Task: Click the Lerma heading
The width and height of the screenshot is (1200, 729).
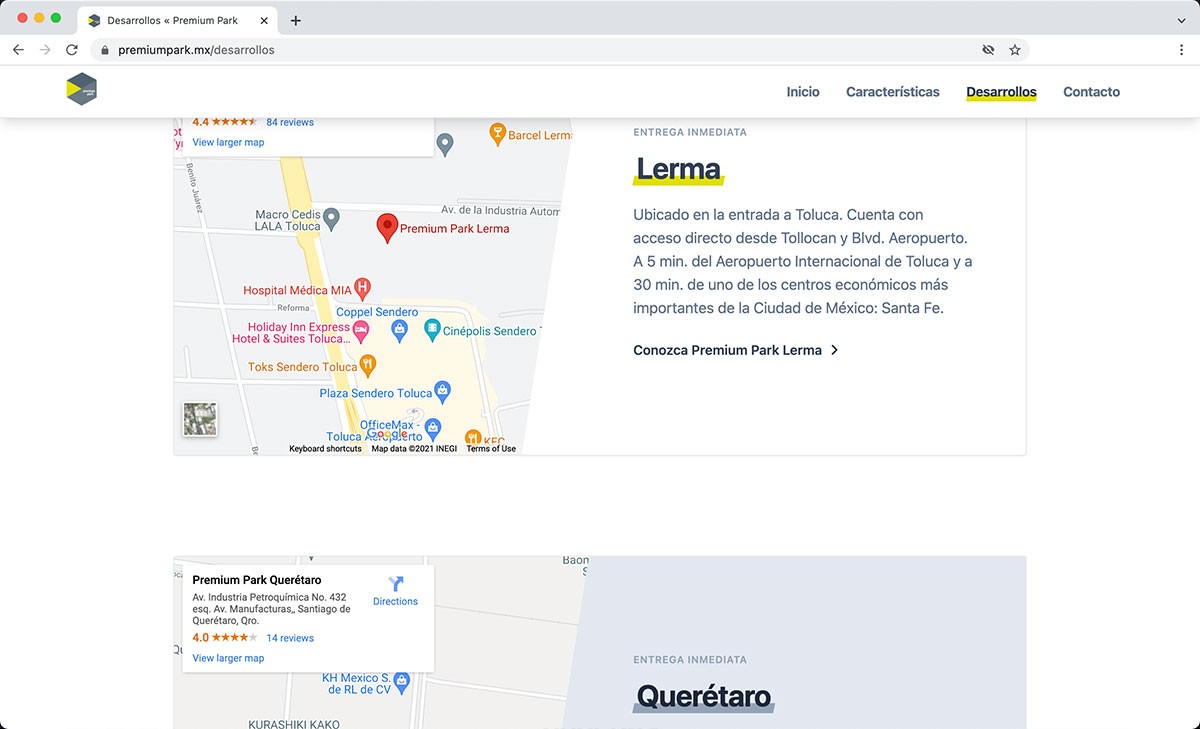Action: point(678,170)
